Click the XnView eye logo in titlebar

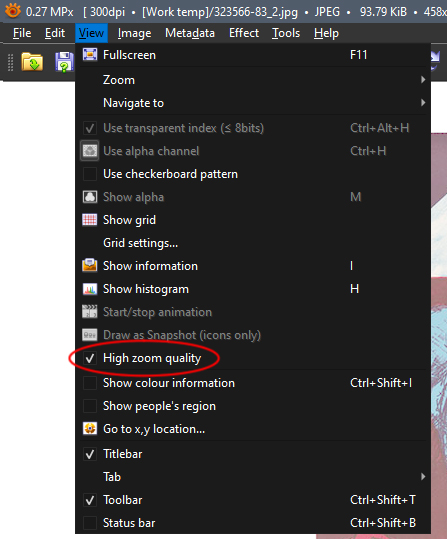(x=13, y=11)
